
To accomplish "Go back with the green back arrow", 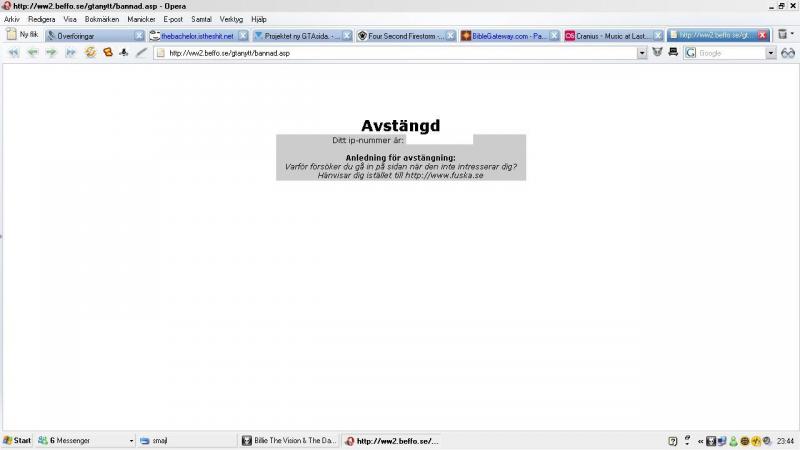I will pos(33,53).
